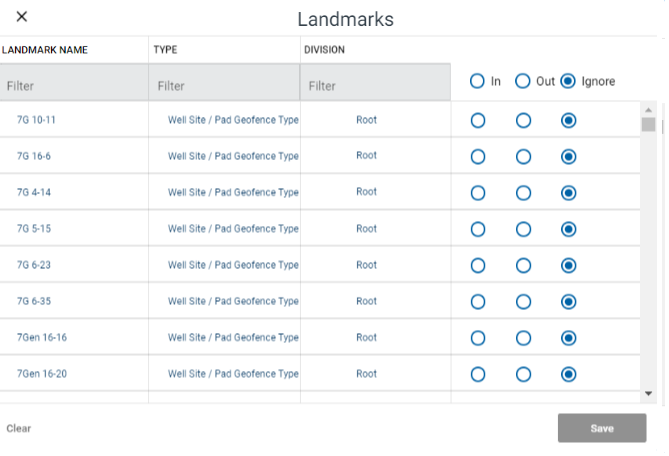Click the Save button
Image resolution: width=669 pixels, height=456 pixels.
602,428
